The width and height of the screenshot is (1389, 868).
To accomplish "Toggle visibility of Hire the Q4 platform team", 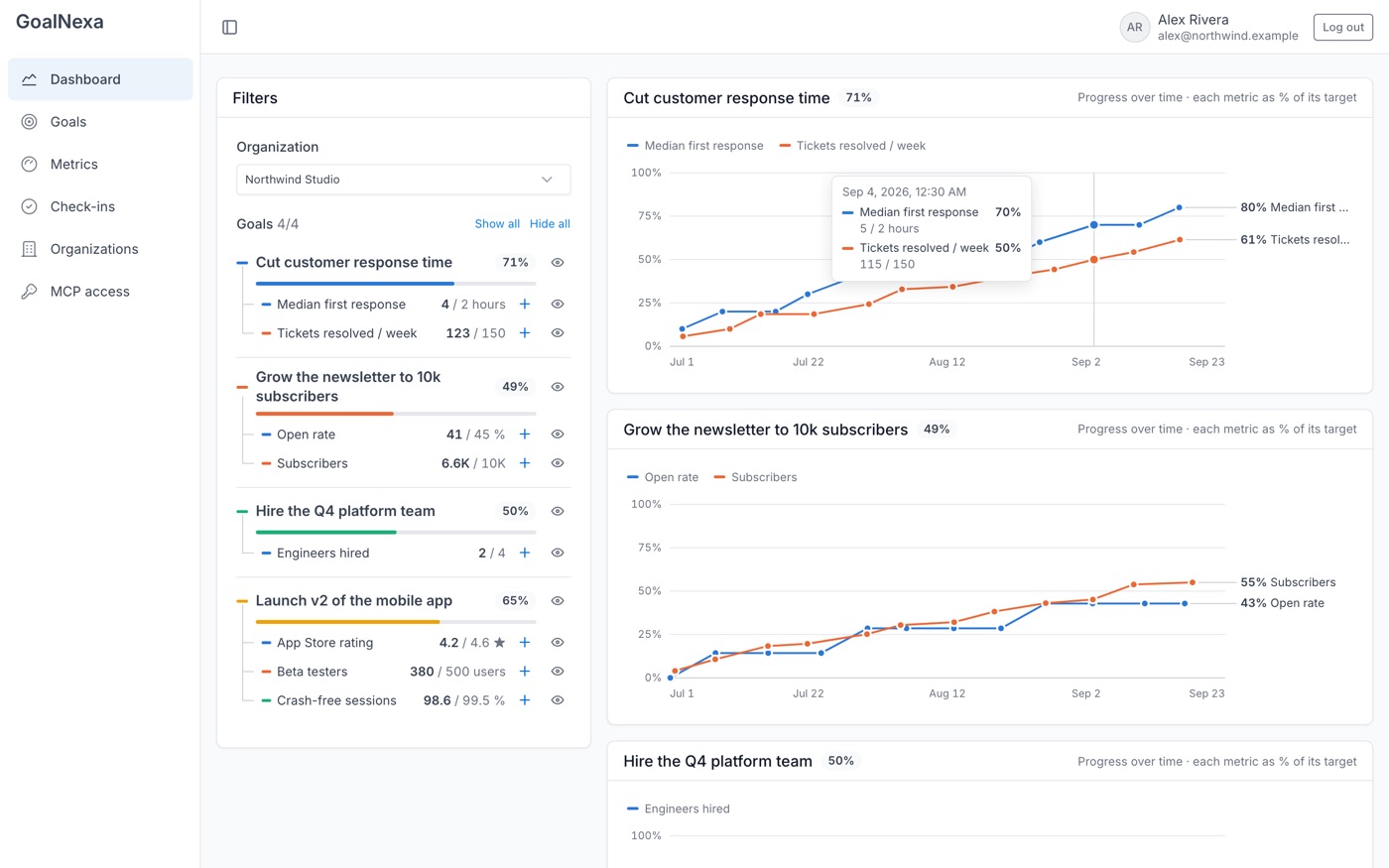I will point(558,511).
